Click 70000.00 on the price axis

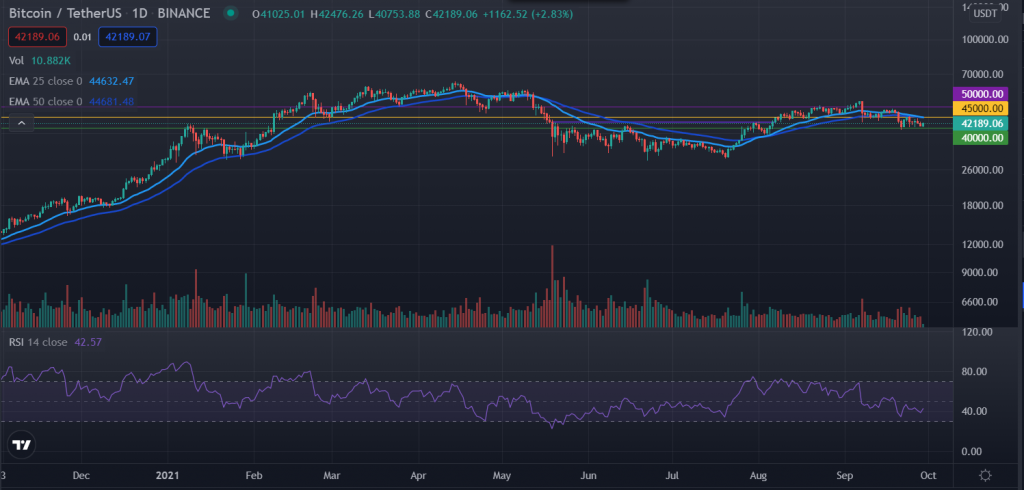pyautogui.click(x=980, y=74)
